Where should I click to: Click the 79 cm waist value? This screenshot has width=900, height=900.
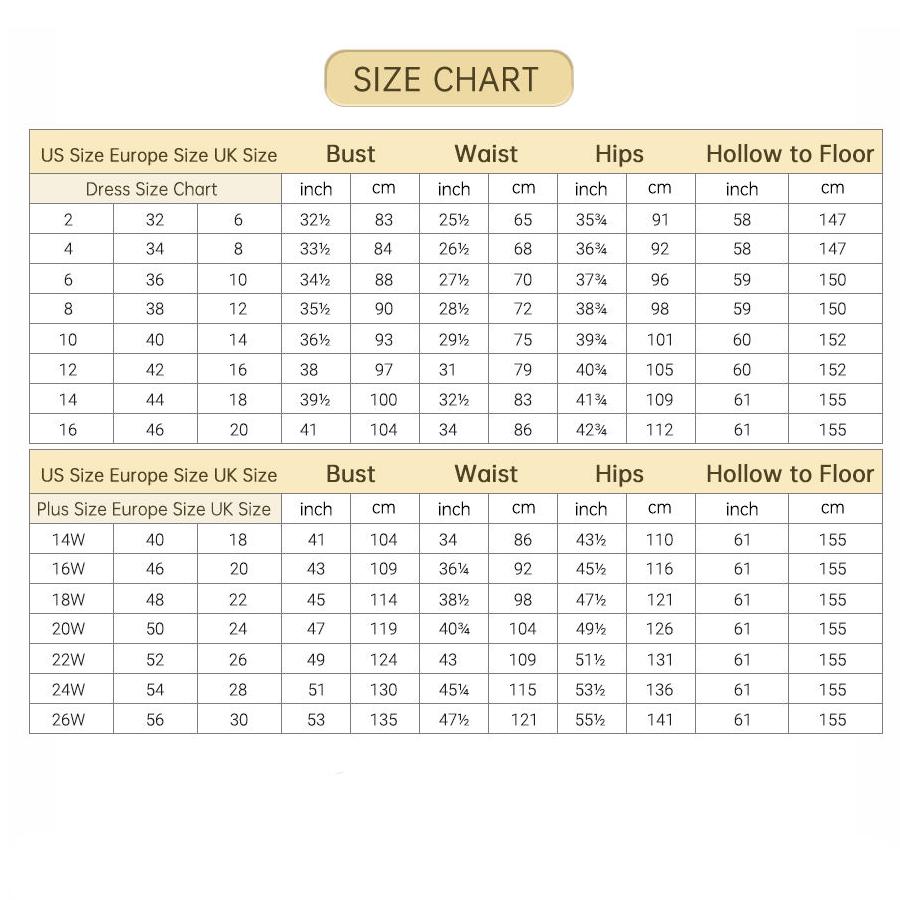click(523, 370)
